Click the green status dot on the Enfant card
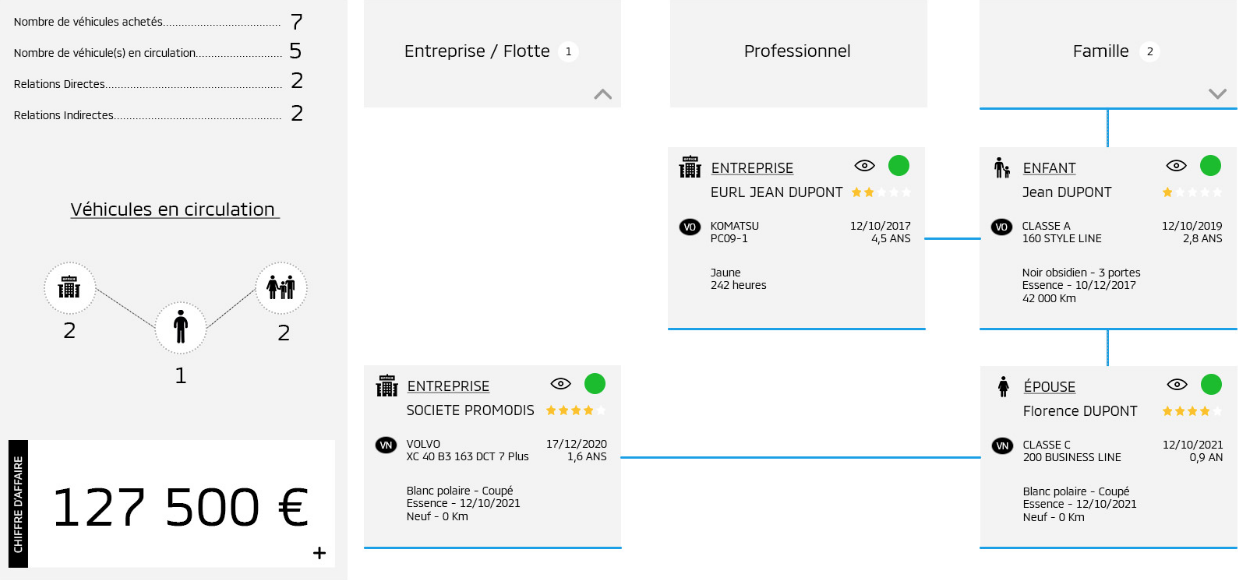 tap(1211, 166)
